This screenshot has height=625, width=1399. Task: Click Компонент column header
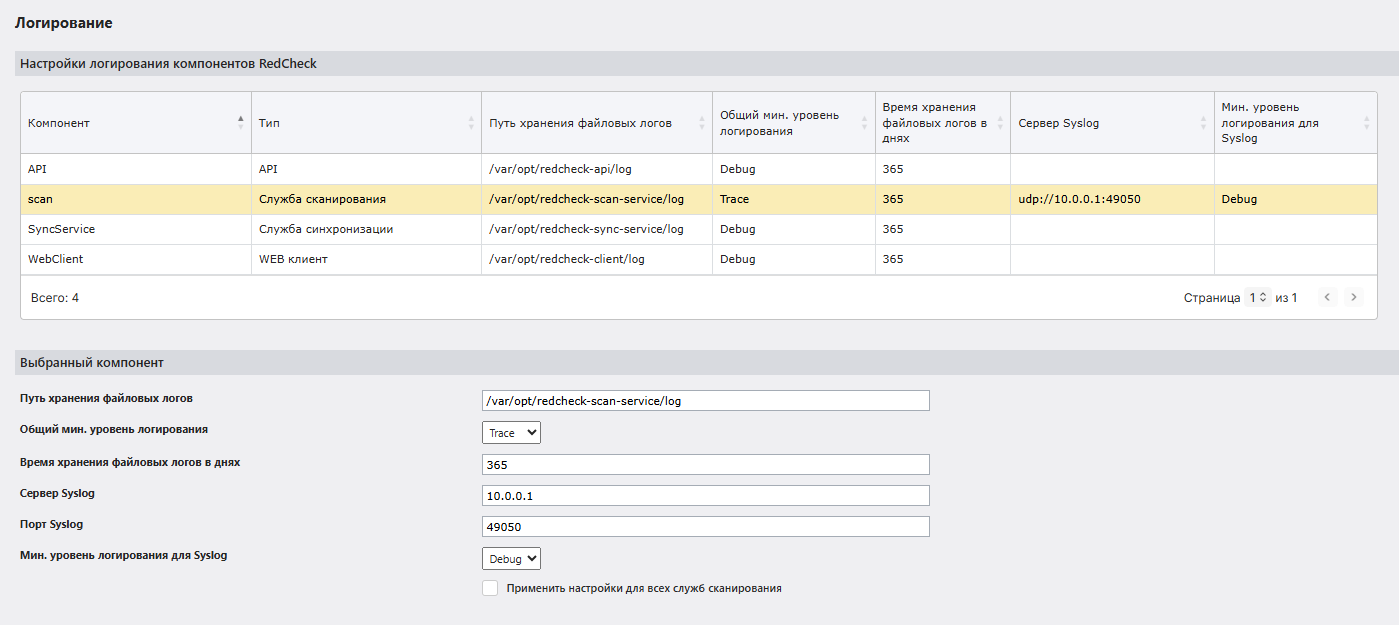(x=136, y=123)
